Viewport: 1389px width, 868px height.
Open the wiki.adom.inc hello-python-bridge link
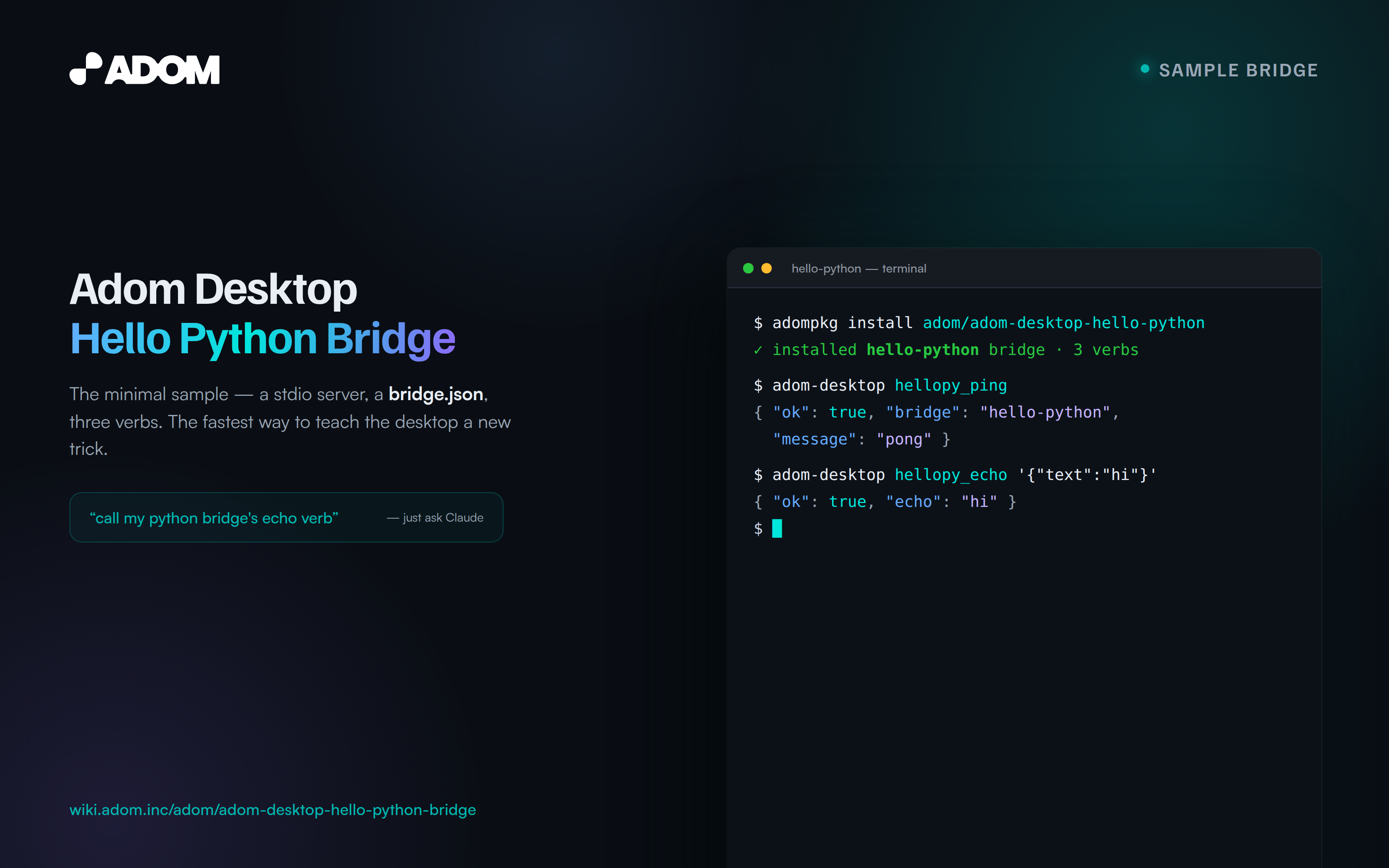click(x=273, y=809)
